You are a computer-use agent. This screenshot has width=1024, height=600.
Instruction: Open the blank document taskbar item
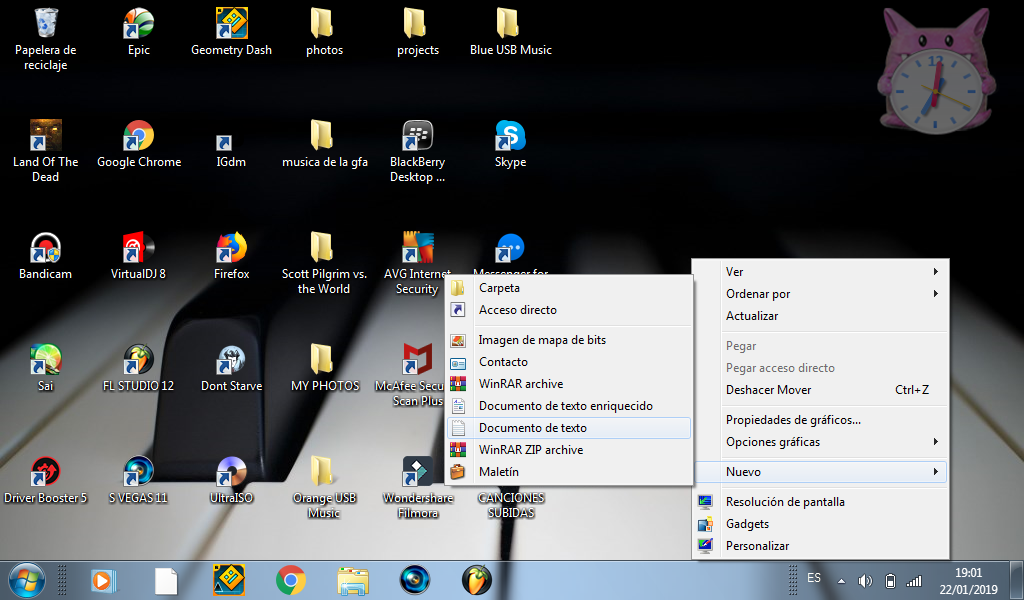point(166,580)
